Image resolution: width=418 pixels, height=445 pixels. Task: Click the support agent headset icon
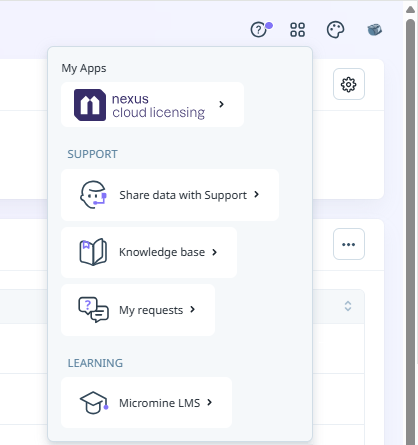(x=93, y=195)
